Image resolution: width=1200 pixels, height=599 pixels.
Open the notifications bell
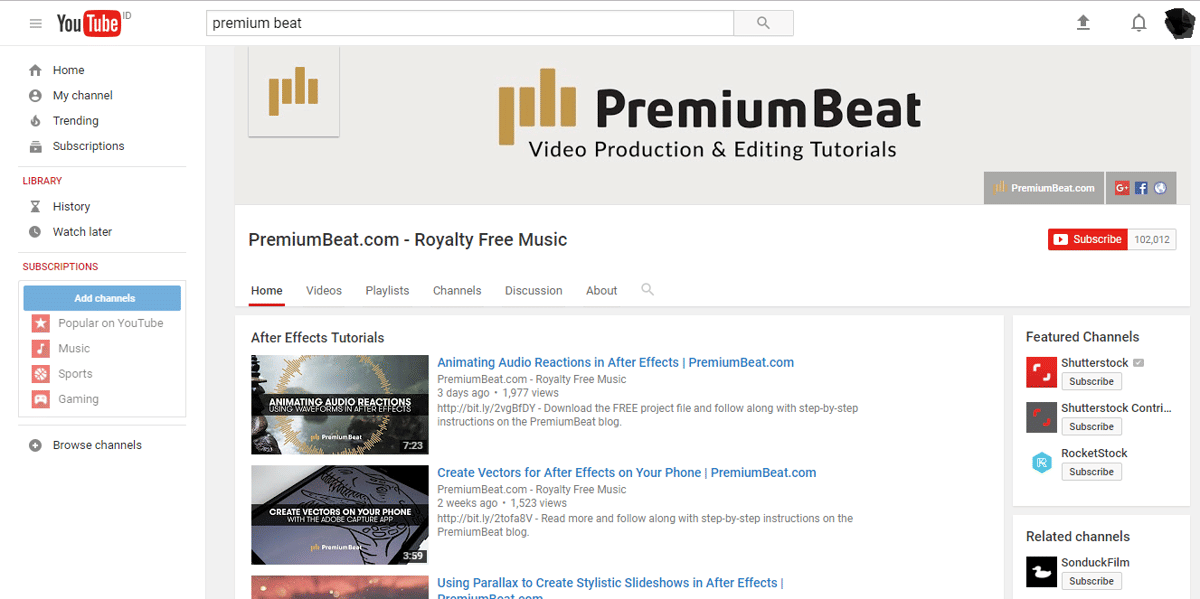[1138, 23]
